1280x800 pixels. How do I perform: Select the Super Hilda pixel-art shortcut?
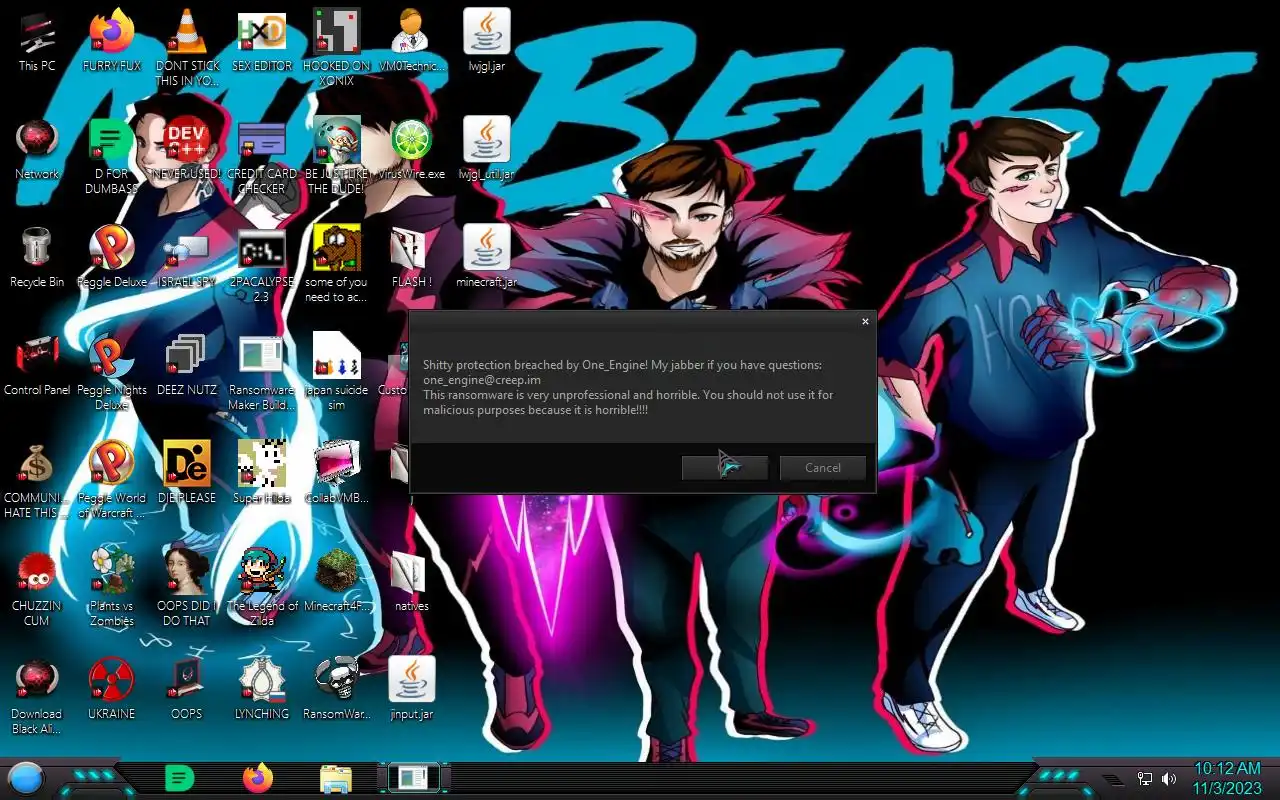tap(261, 474)
